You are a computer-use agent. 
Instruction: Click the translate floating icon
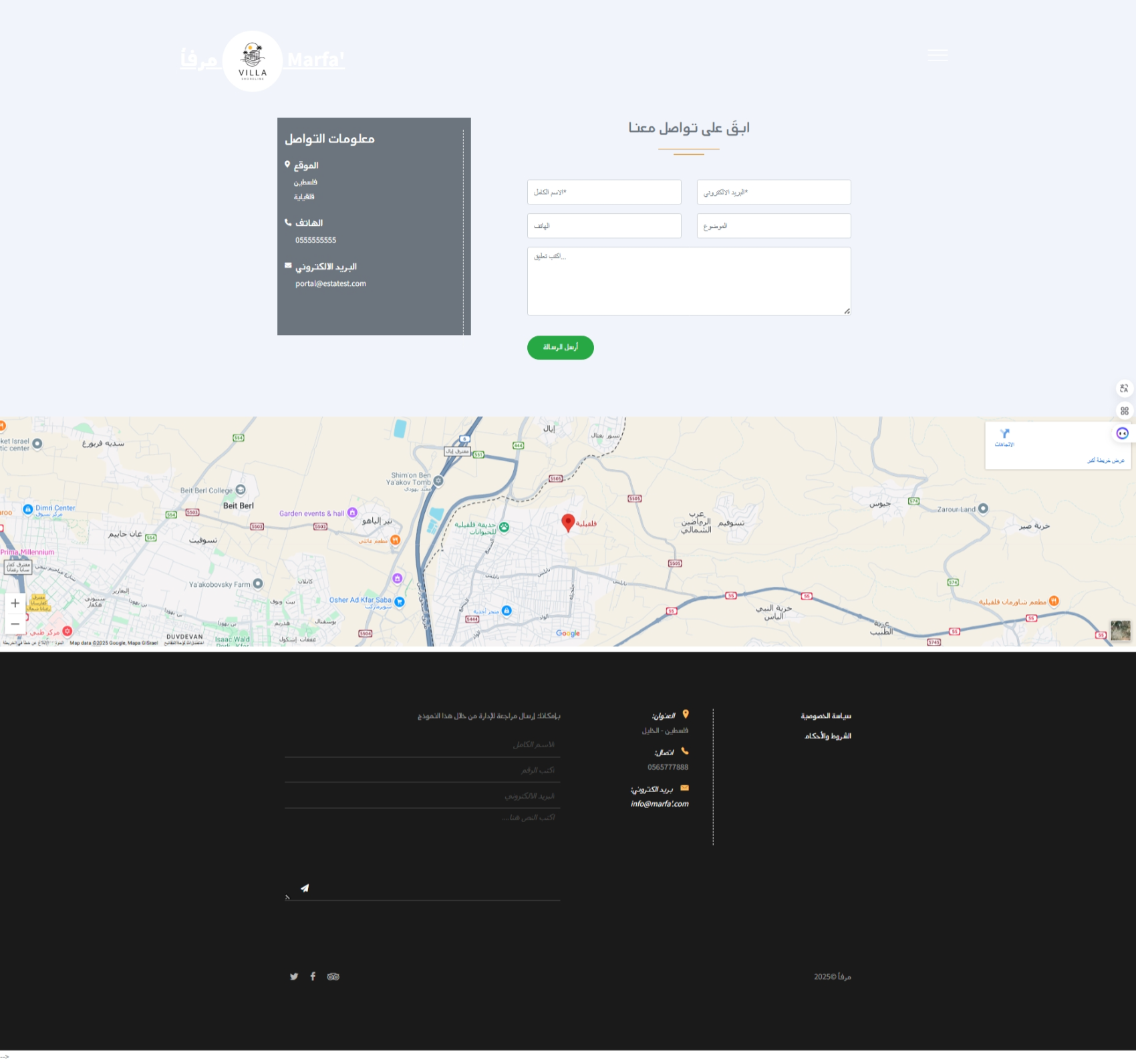tap(1124, 388)
